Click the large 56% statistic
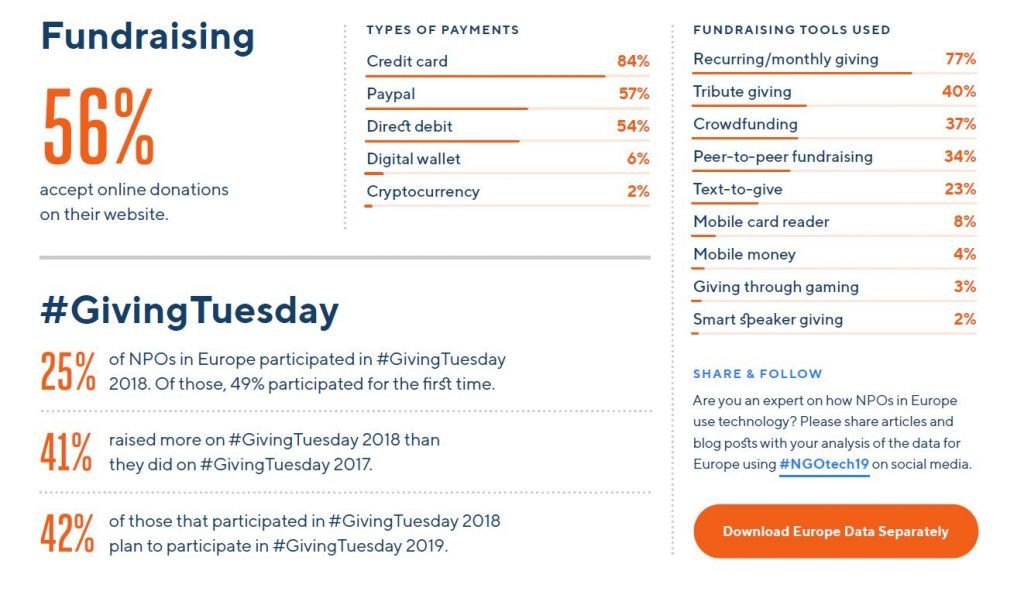The height and width of the screenshot is (595, 1024). [x=98, y=128]
